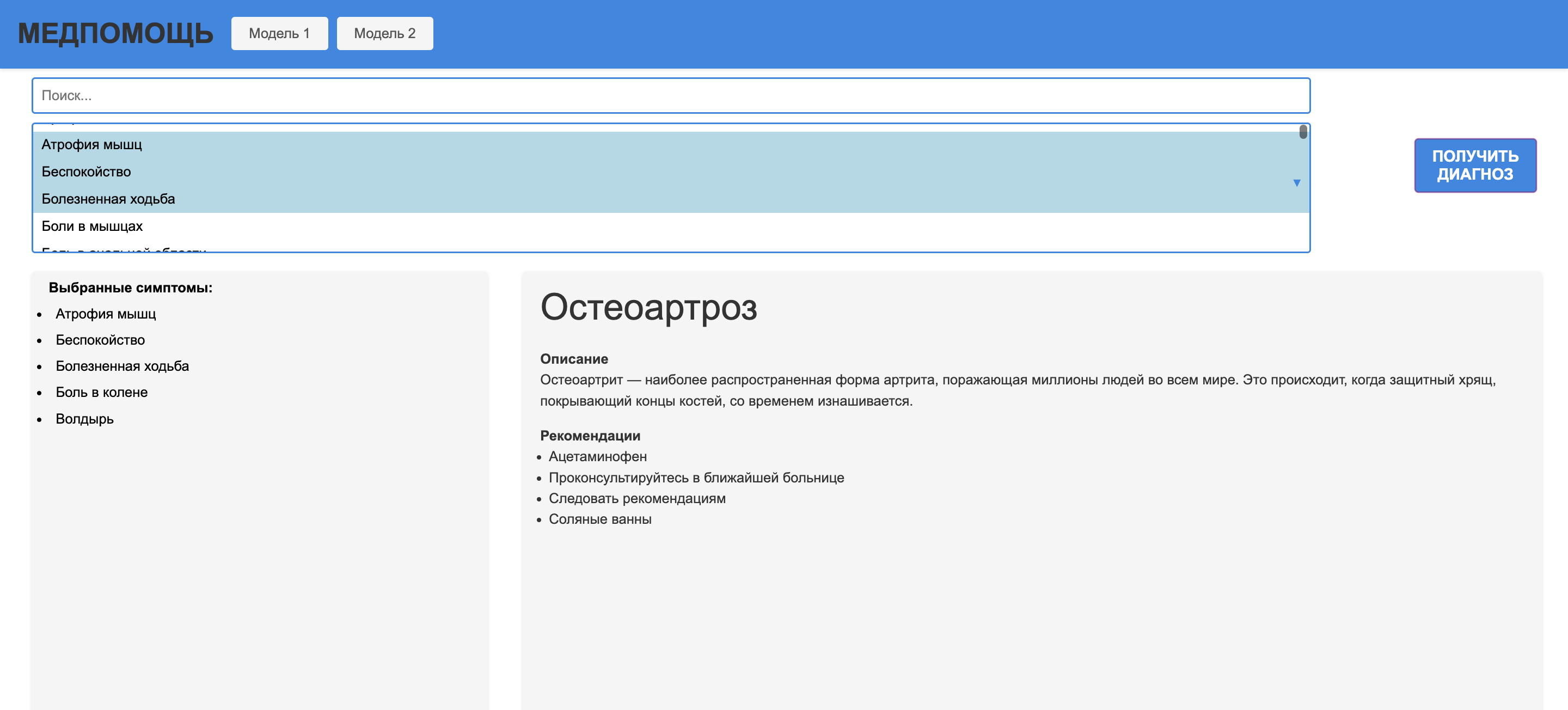This screenshot has height=710, width=1568.
Task: Deselect Болезненная ходьба in the dropdown
Action: (108, 199)
